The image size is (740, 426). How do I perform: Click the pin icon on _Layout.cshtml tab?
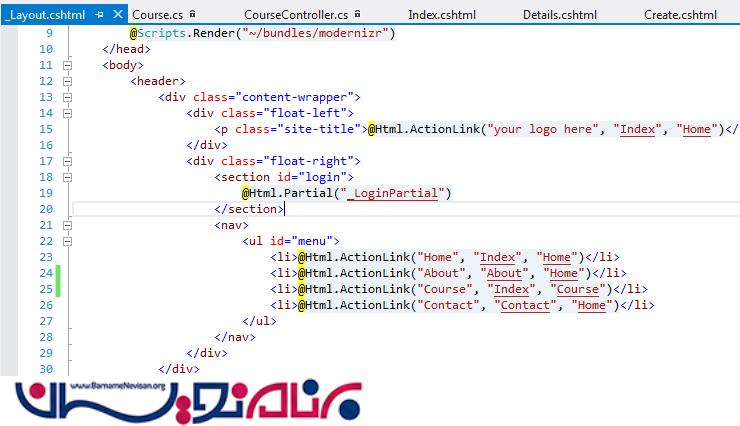click(99, 16)
